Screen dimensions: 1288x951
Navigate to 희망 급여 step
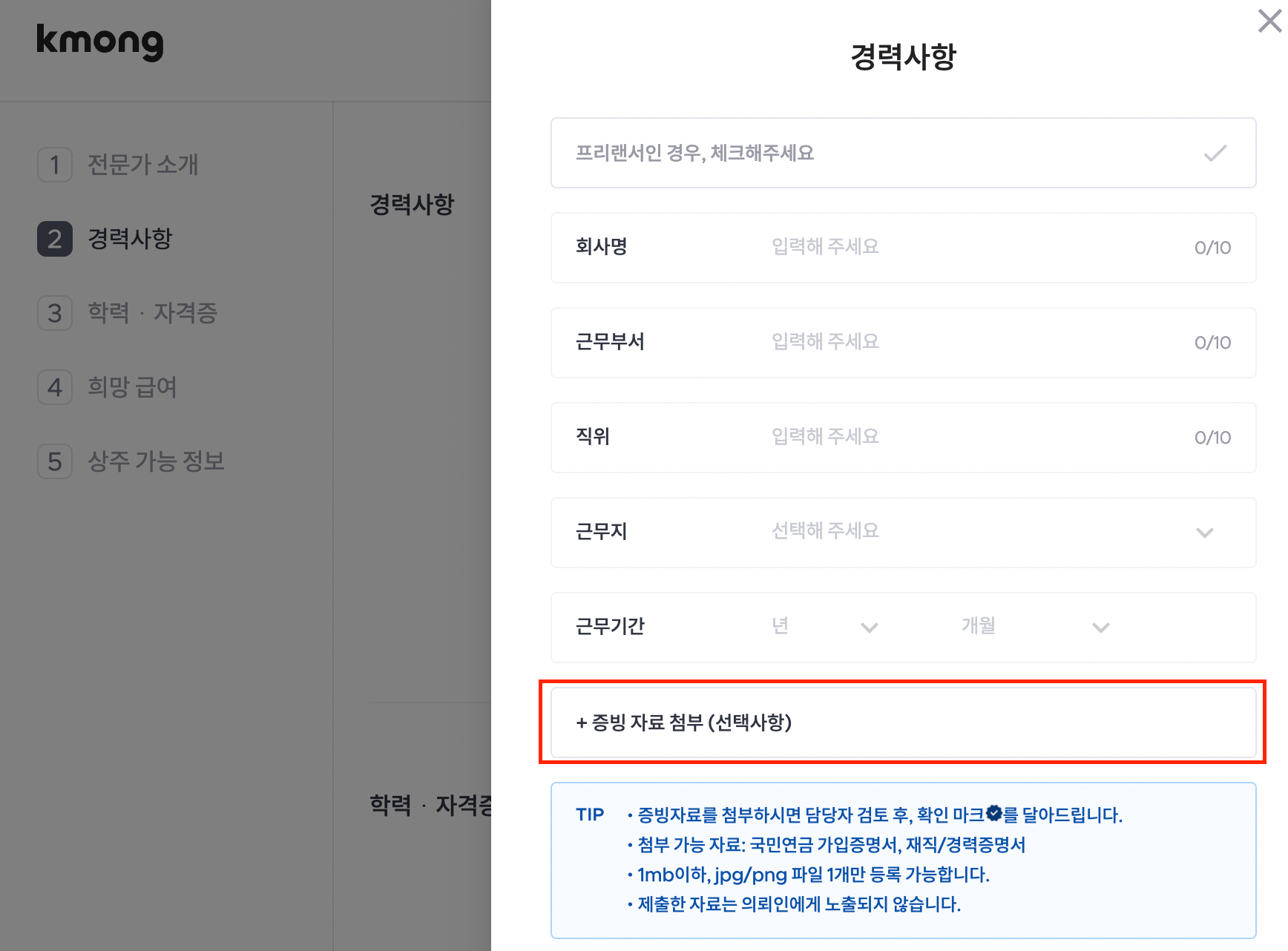(132, 387)
